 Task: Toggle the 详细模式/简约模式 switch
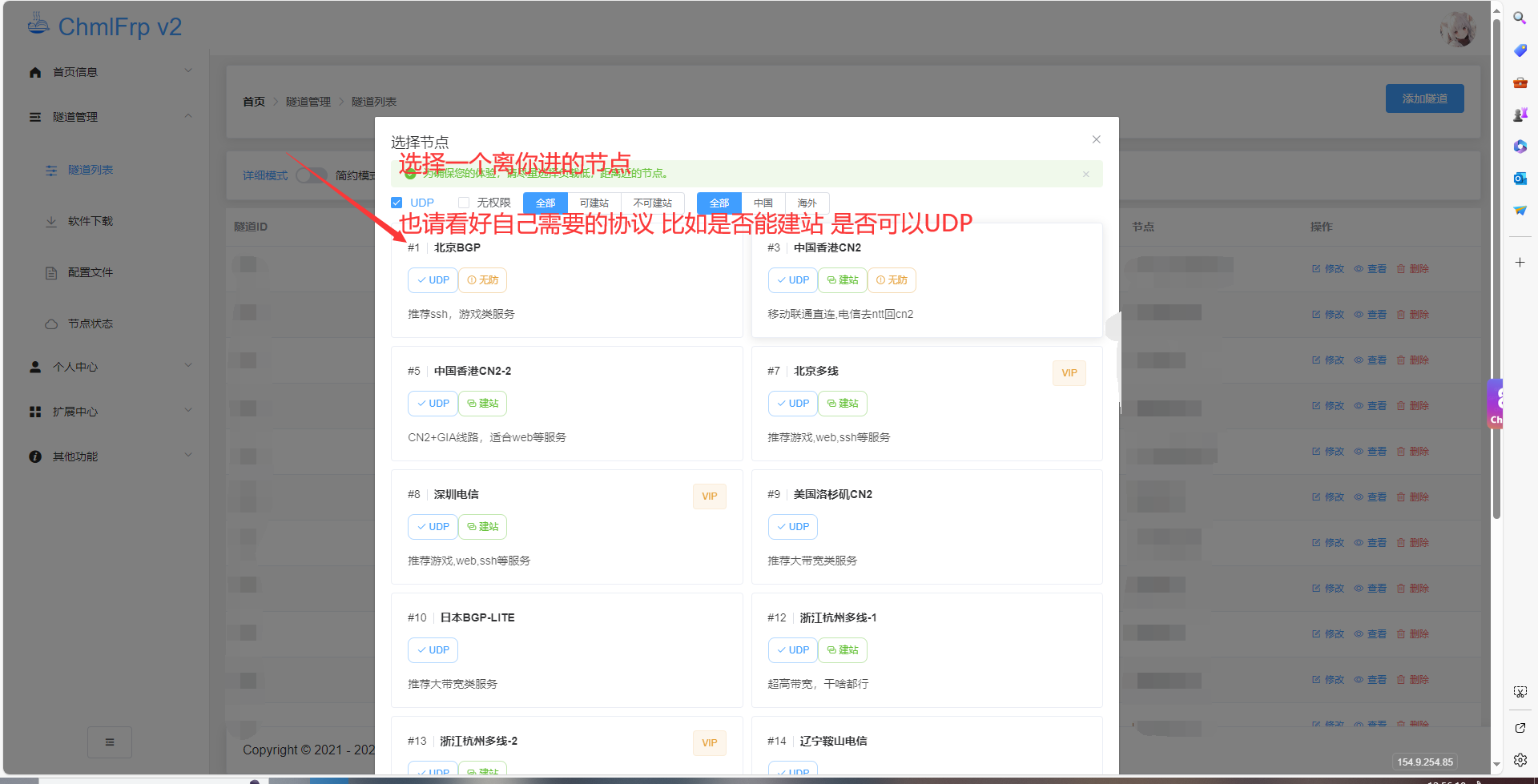(312, 175)
